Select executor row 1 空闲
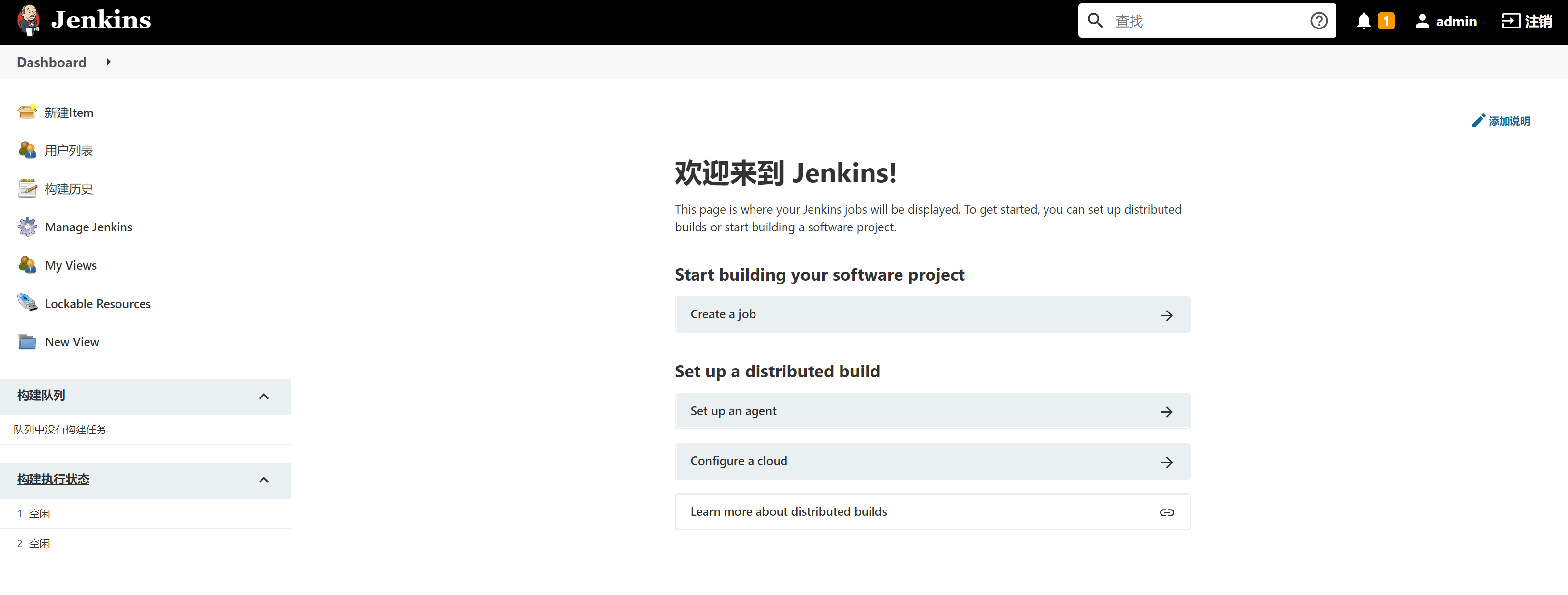The image size is (1568, 595). click(x=145, y=513)
